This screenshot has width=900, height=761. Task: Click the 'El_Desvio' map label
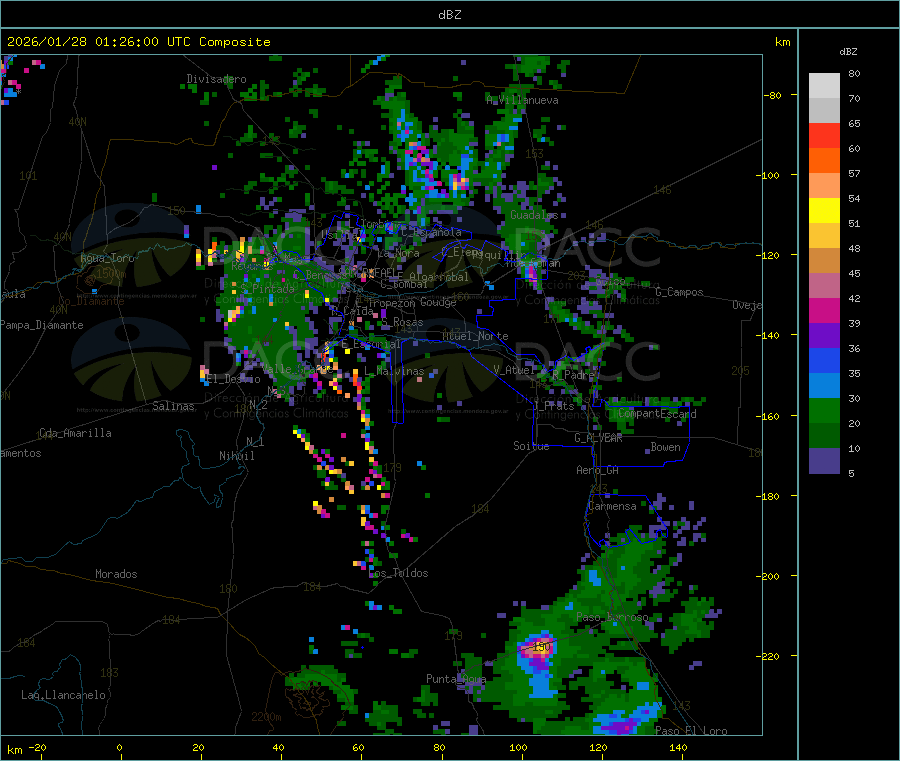coord(234,379)
